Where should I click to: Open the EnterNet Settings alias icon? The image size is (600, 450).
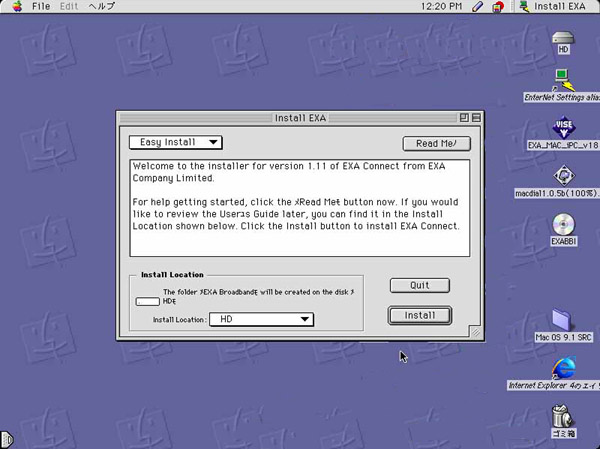(563, 78)
